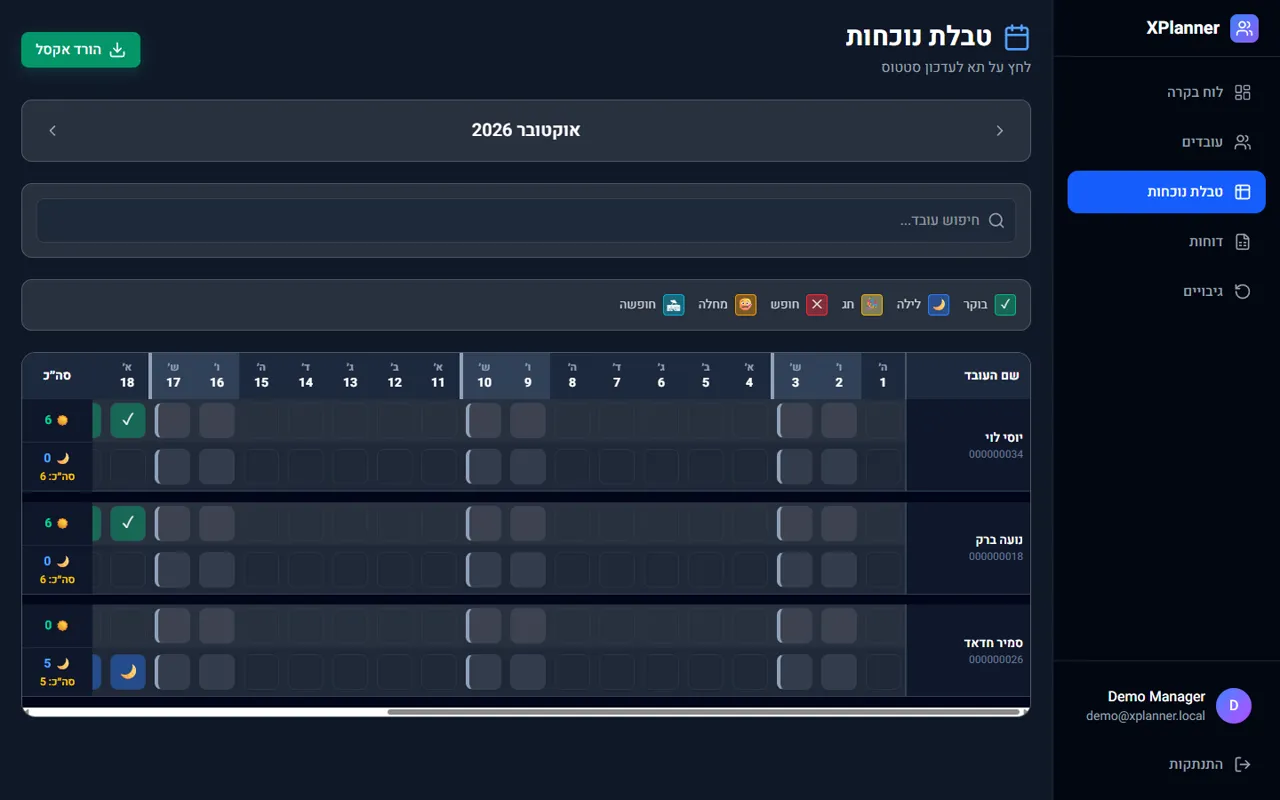
Task: Click the Demo Manager user name
Action: pyautogui.click(x=1156, y=696)
